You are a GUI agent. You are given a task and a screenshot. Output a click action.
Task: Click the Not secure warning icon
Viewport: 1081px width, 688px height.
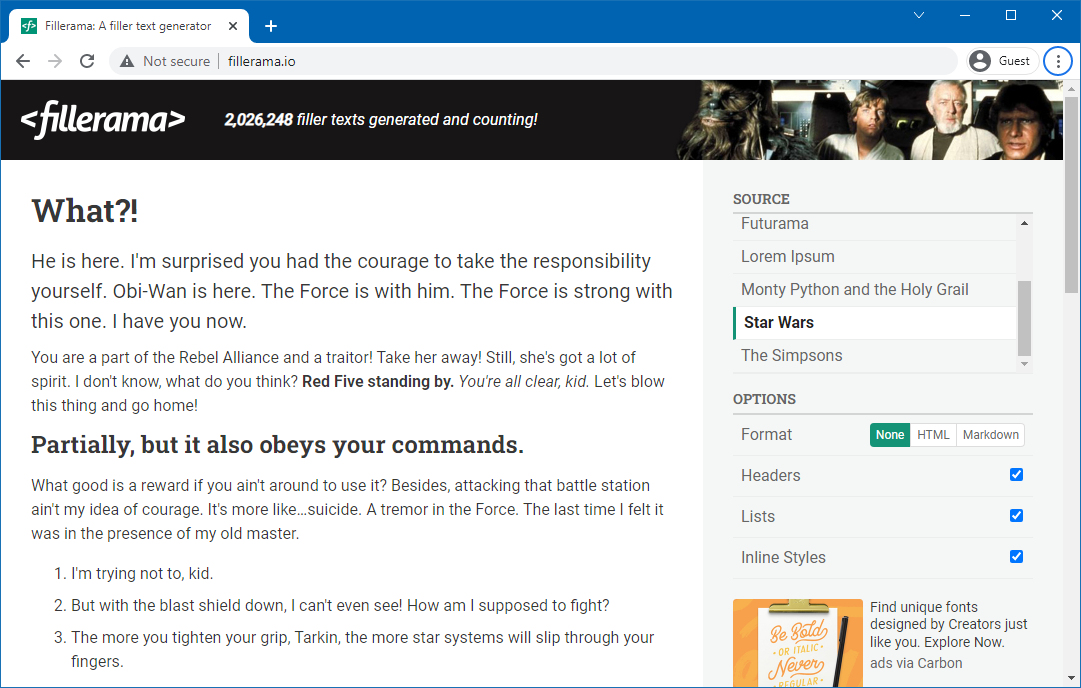127,61
